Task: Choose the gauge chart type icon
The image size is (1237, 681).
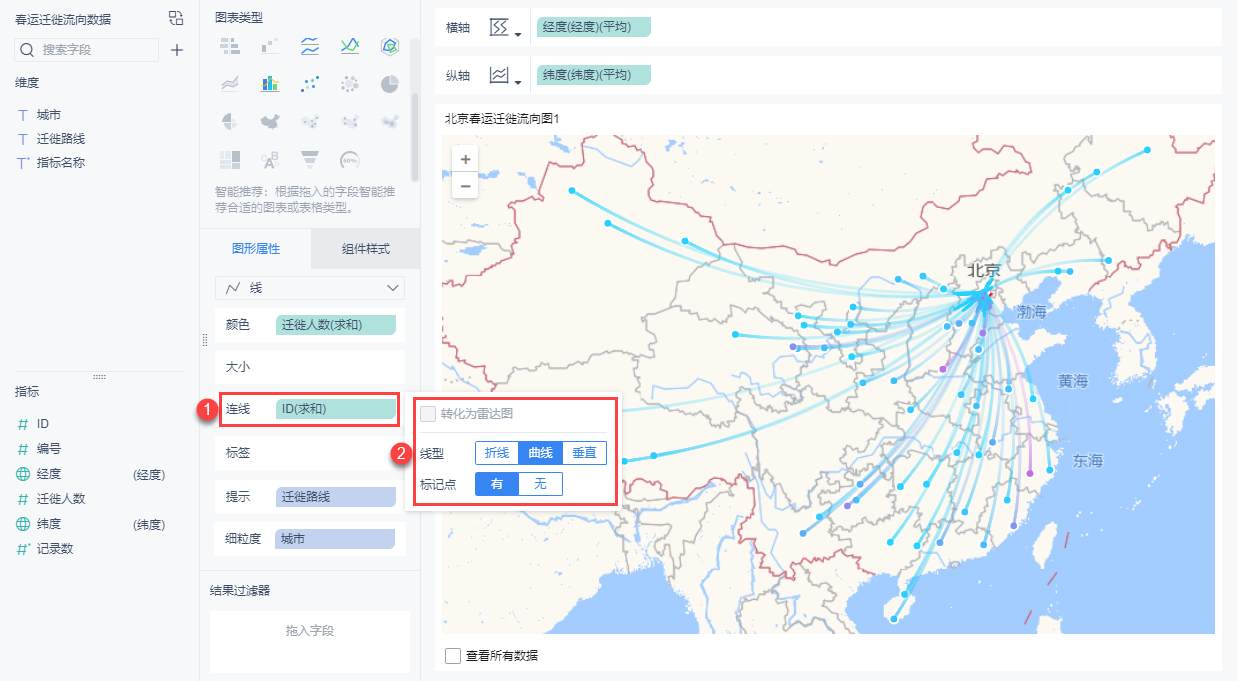Action: click(x=350, y=159)
